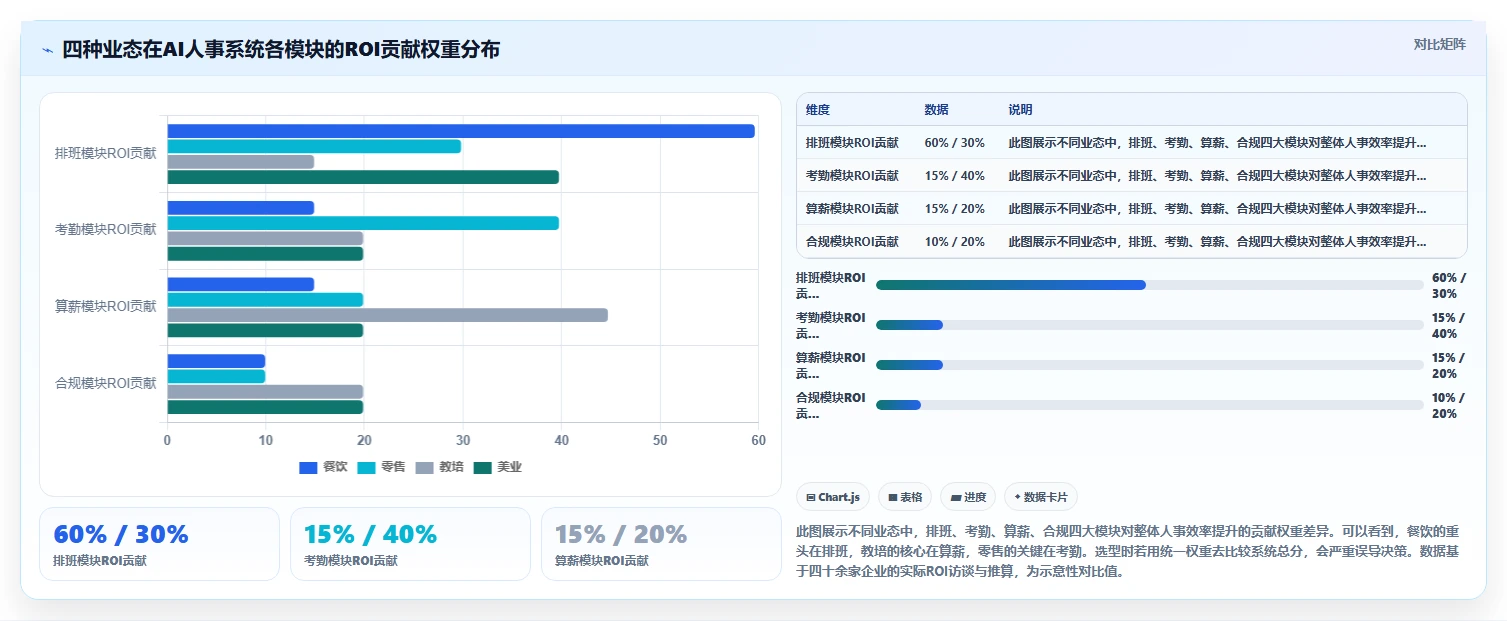The height and width of the screenshot is (621, 1507).
Task: Select the 算薪模块ROI贡献 table row cell
Action: click(852, 209)
